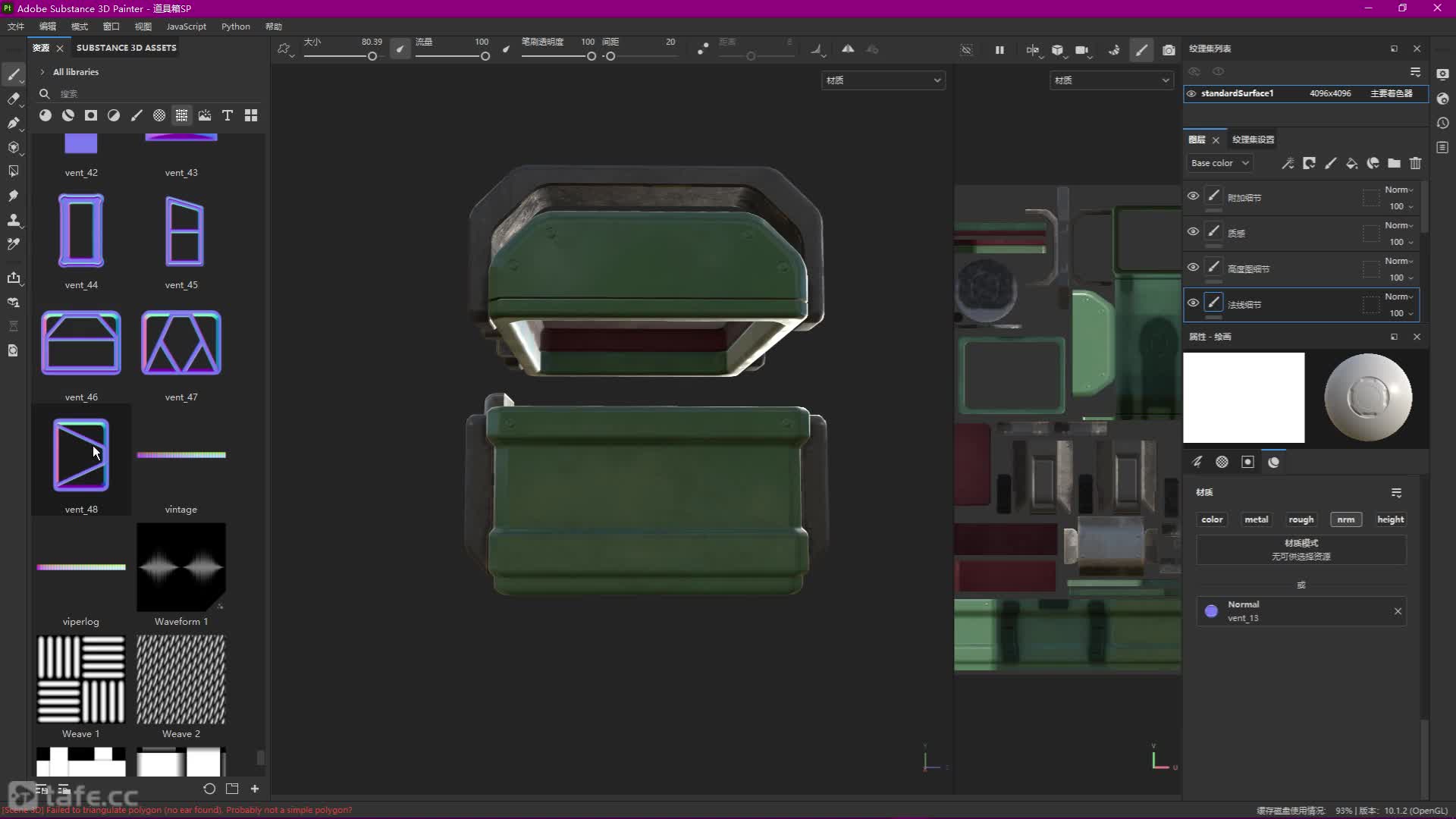Select the Smudge tool in left toolbar
This screenshot has width=1456, height=819.
13,196
